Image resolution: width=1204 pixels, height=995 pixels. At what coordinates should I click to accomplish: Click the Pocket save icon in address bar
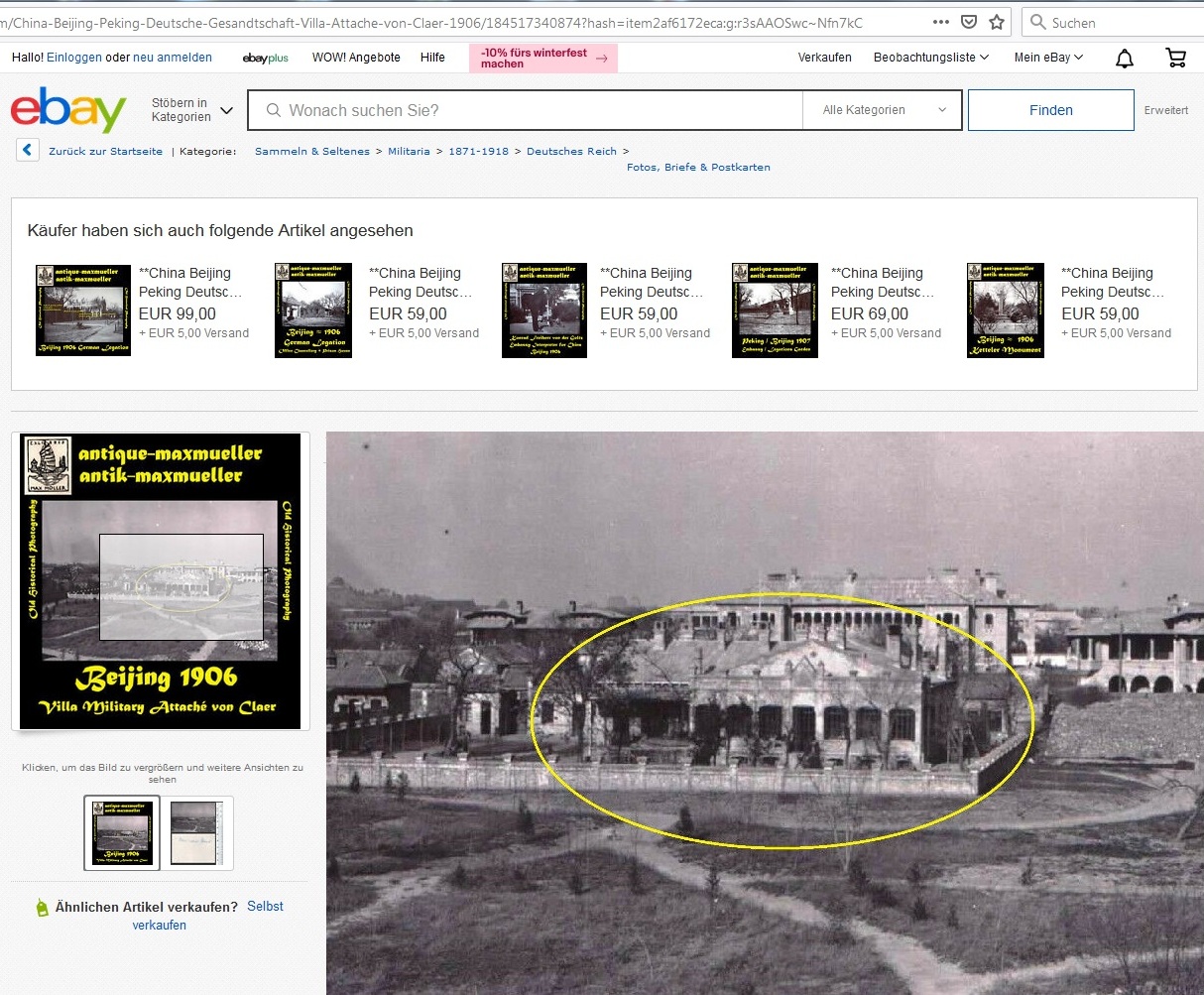point(969,22)
